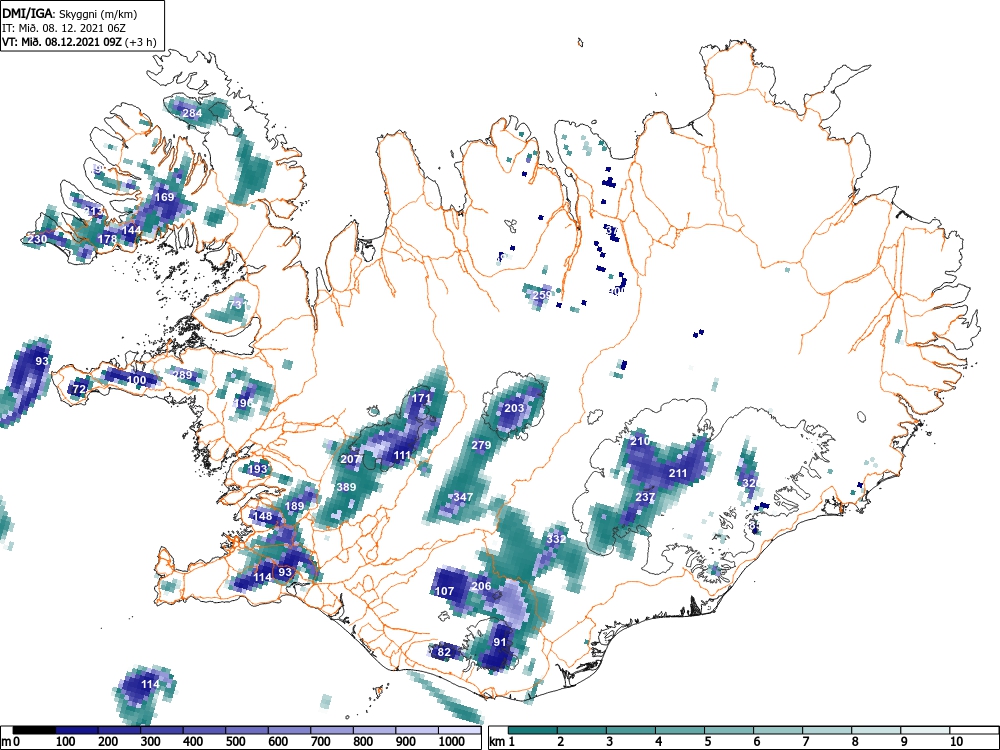Click the map value 148
The width and height of the screenshot is (1000, 750).
(263, 516)
